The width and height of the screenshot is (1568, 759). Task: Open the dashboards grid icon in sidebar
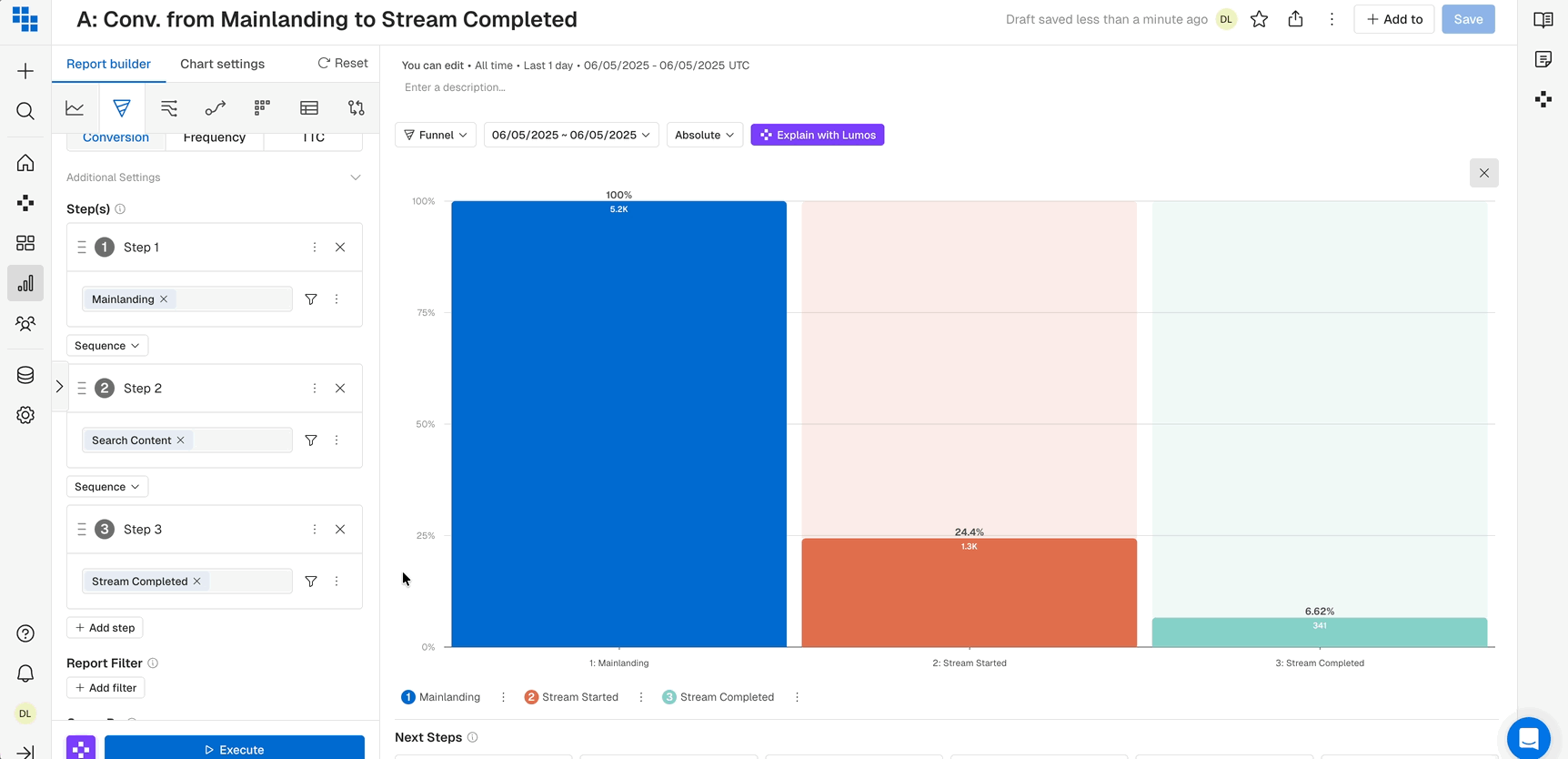pos(25,243)
